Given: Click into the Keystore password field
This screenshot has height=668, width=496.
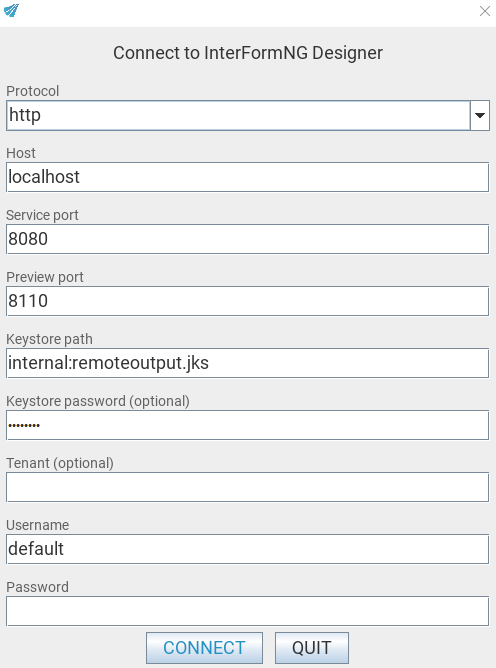Looking at the screenshot, I should [x=248, y=425].
